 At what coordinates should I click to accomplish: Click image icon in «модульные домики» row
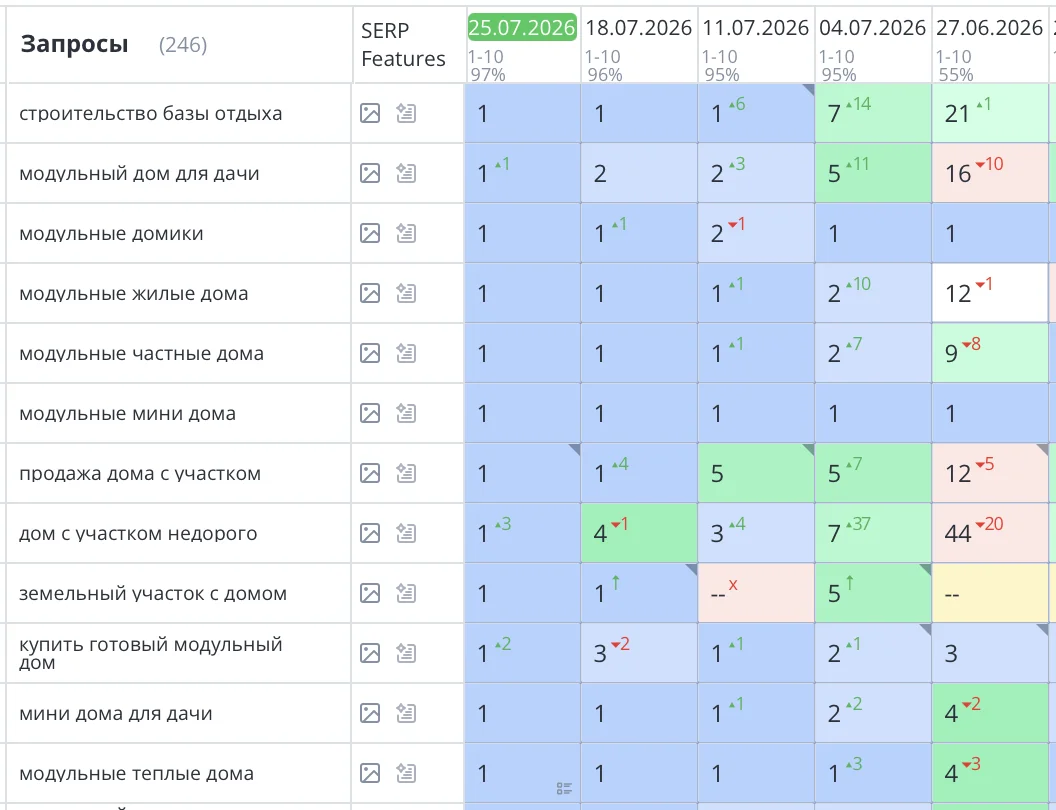(x=370, y=233)
